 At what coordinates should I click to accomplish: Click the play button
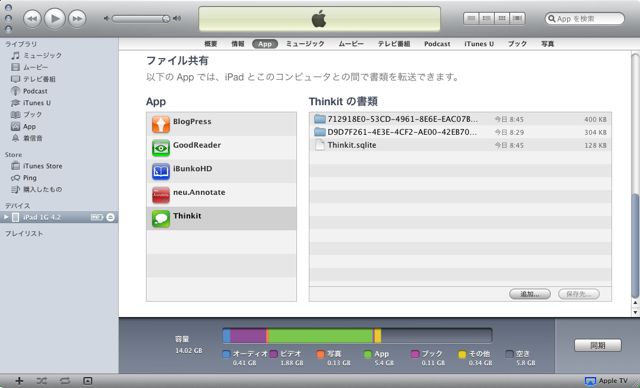tap(55, 18)
